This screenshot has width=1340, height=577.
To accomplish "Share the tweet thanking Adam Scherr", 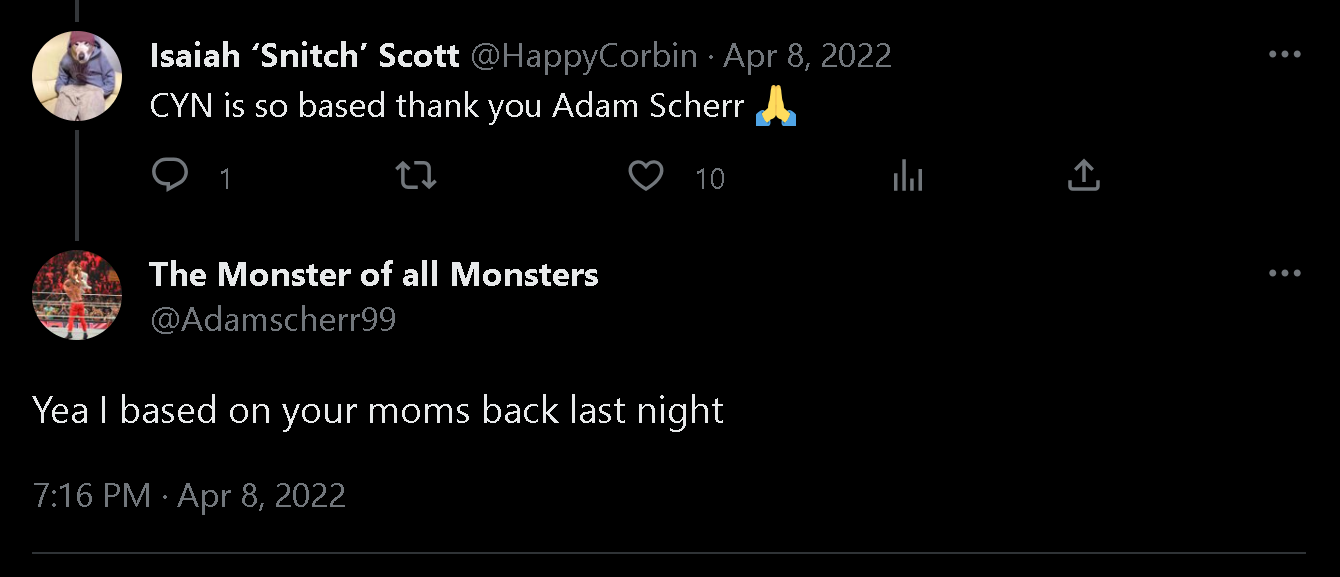I will [x=1084, y=177].
